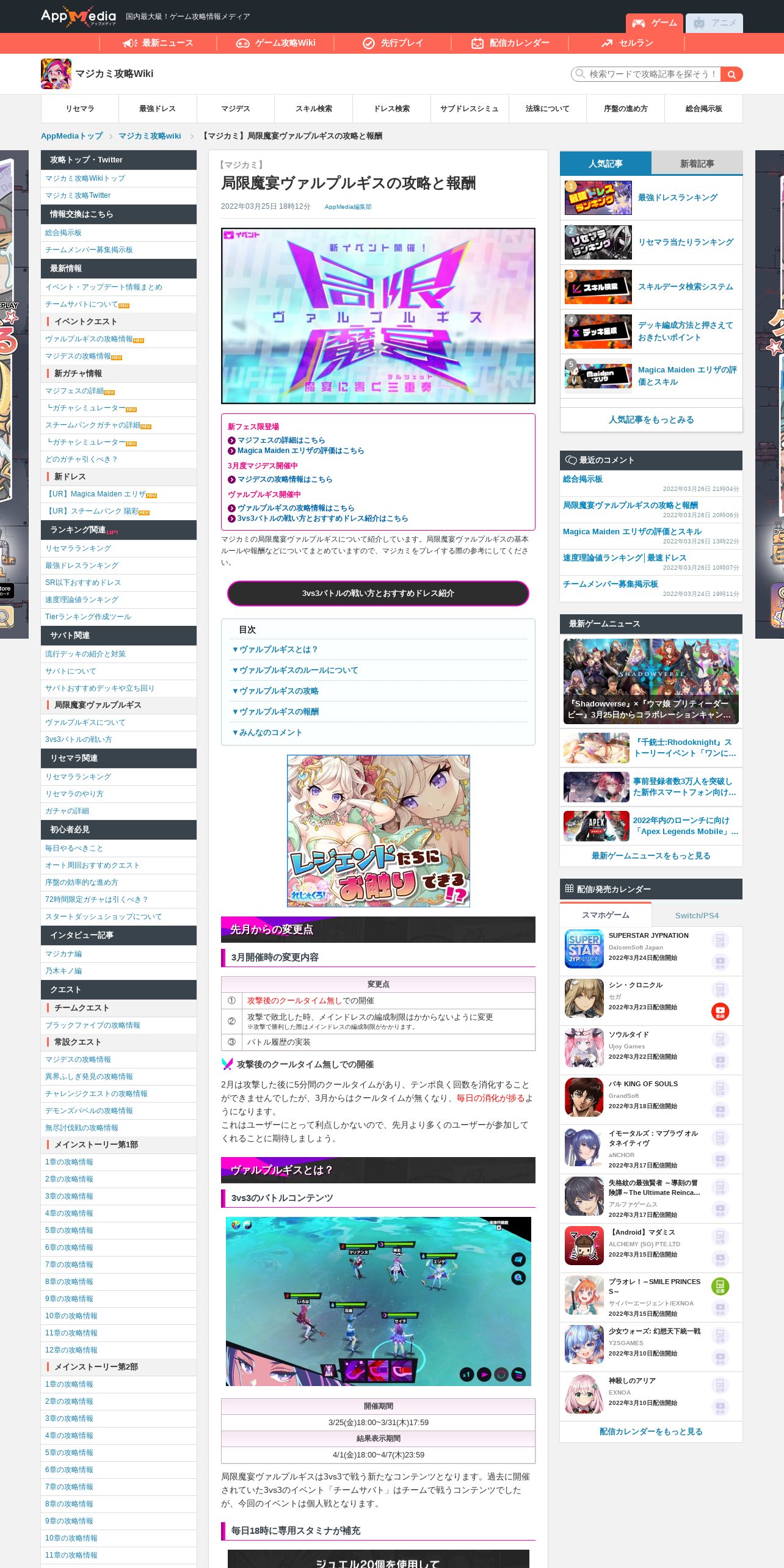
Task: Click the 最強ドレスランキング thumbnail
Action: click(598, 198)
